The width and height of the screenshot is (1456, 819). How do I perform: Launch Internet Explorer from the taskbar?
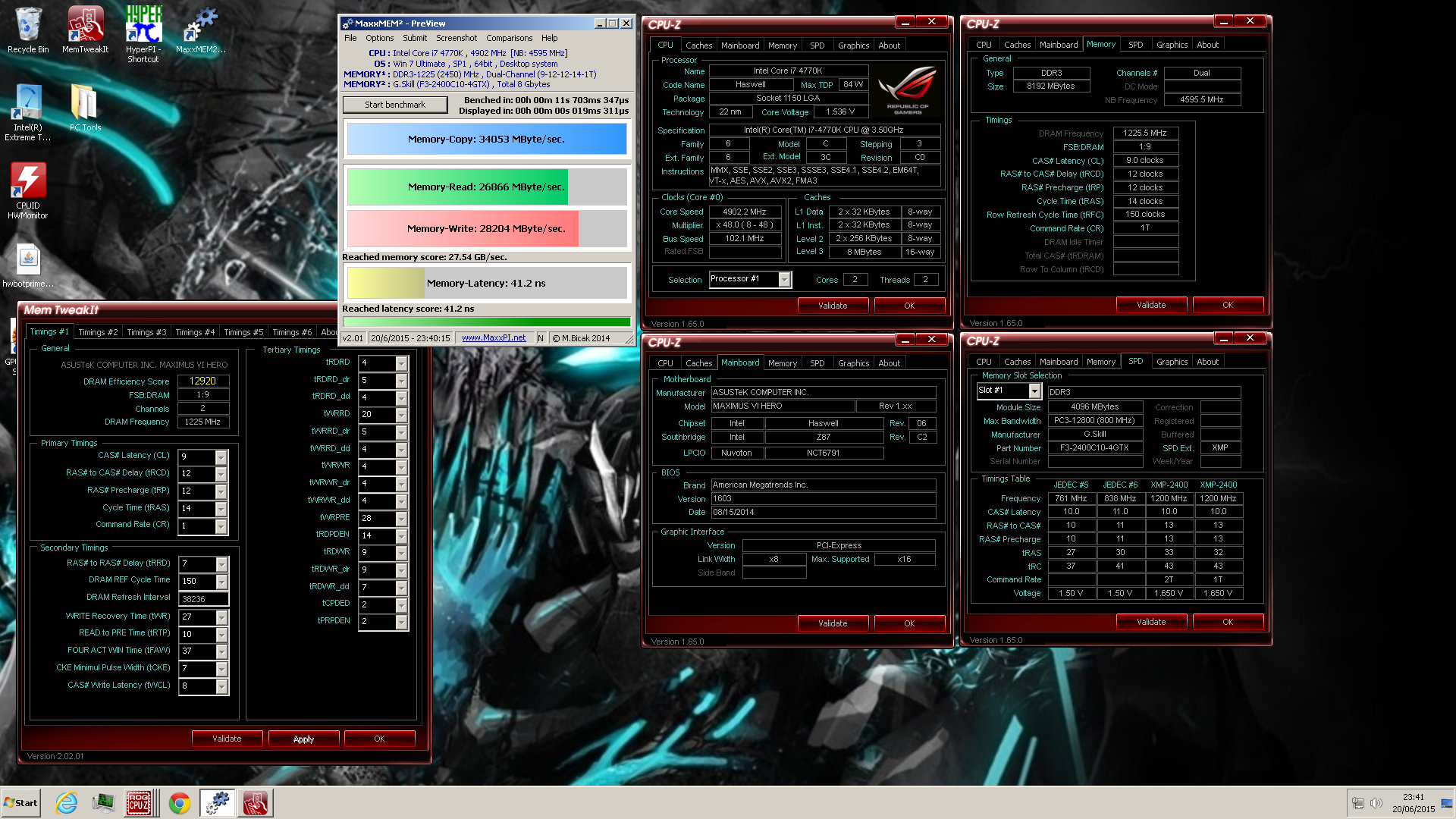(x=67, y=803)
